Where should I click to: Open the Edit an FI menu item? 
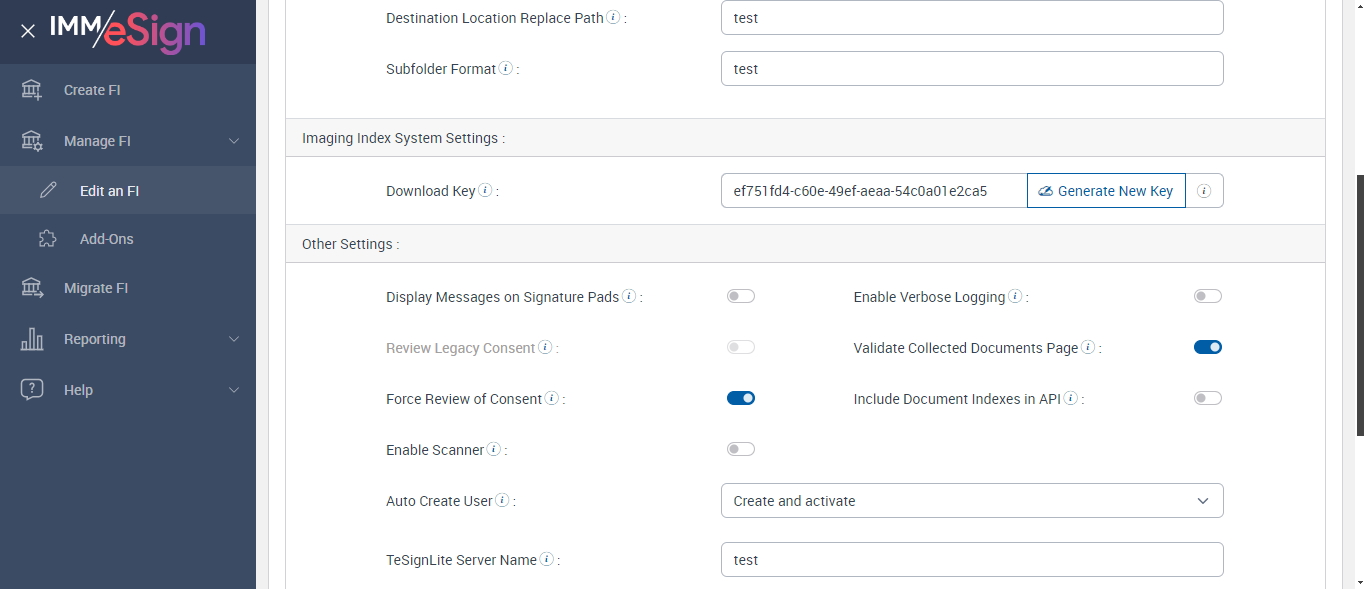pos(109,191)
